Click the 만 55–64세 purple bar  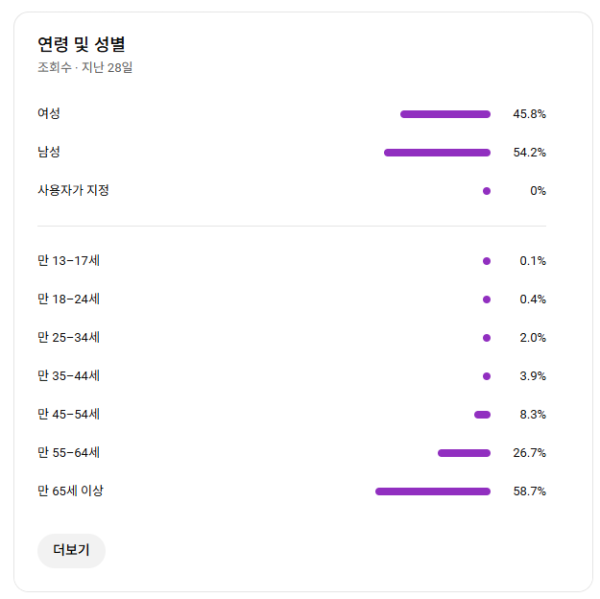pos(464,453)
